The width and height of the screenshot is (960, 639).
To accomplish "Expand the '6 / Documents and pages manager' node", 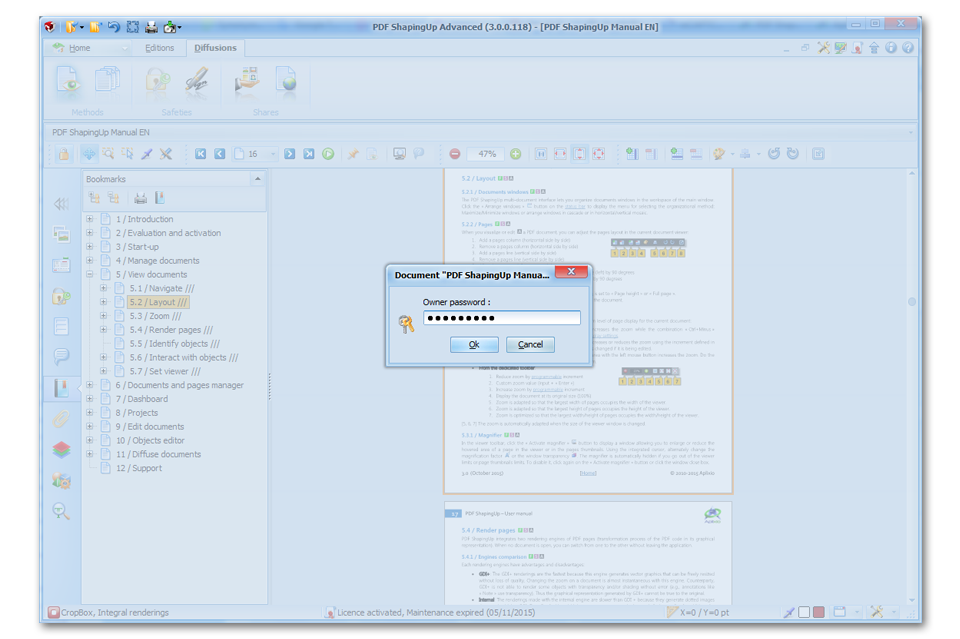I will coord(90,385).
